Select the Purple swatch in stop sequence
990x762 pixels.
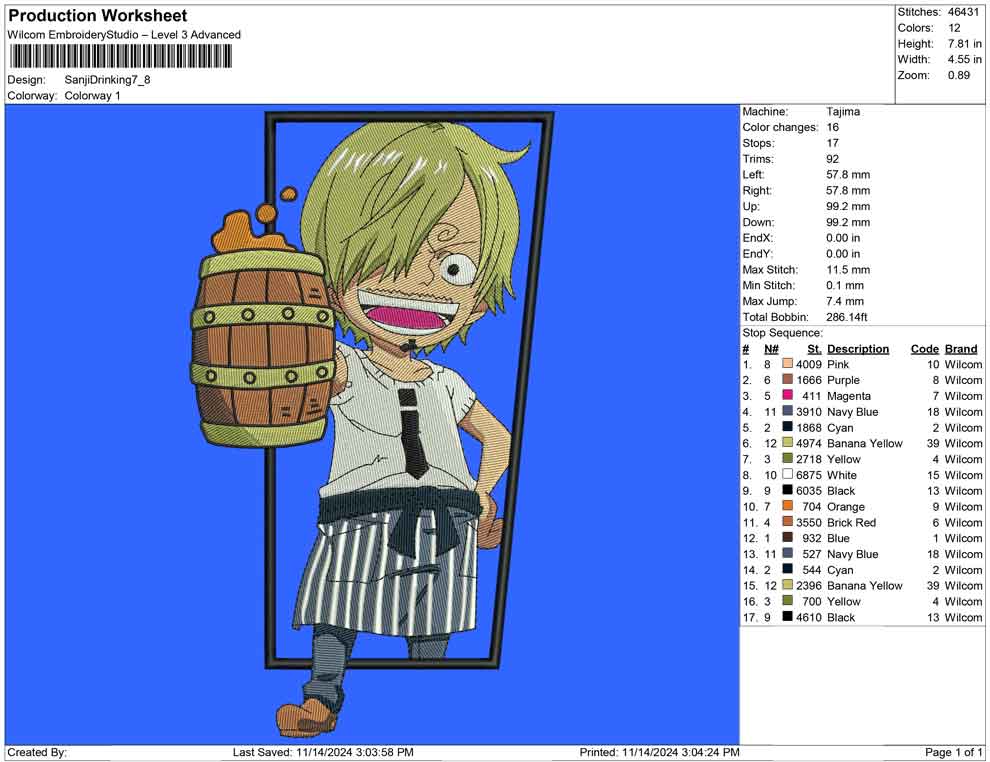pos(787,381)
